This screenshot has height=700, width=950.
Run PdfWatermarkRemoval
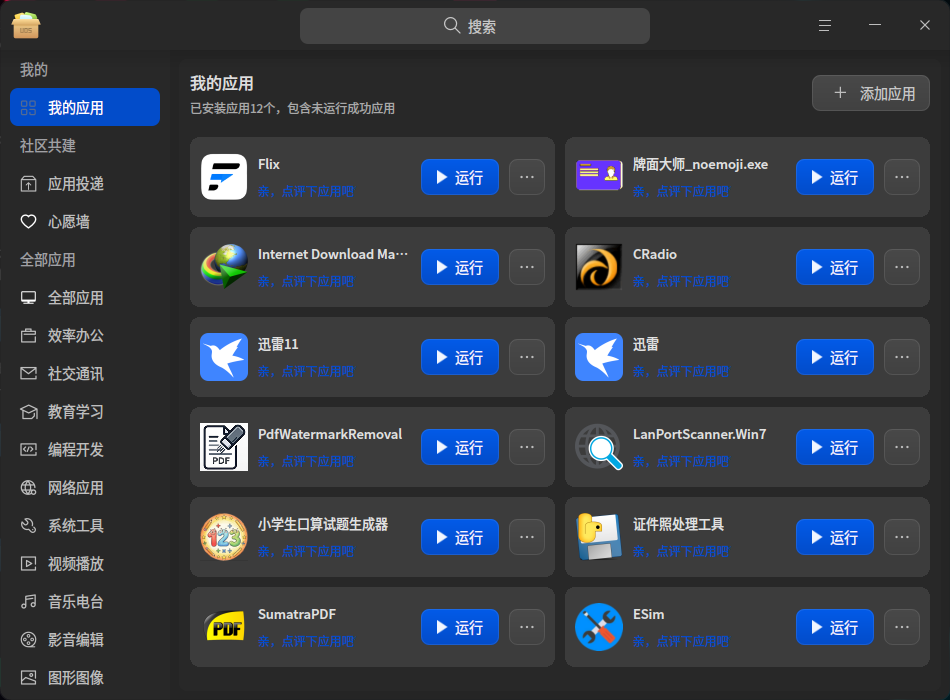pyautogui.click(x=460, y=447)
